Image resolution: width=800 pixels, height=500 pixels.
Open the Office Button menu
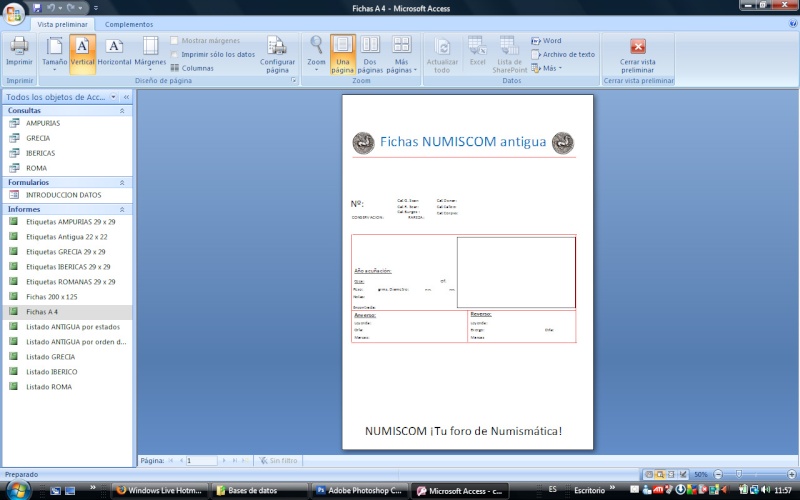click(13, 13)
